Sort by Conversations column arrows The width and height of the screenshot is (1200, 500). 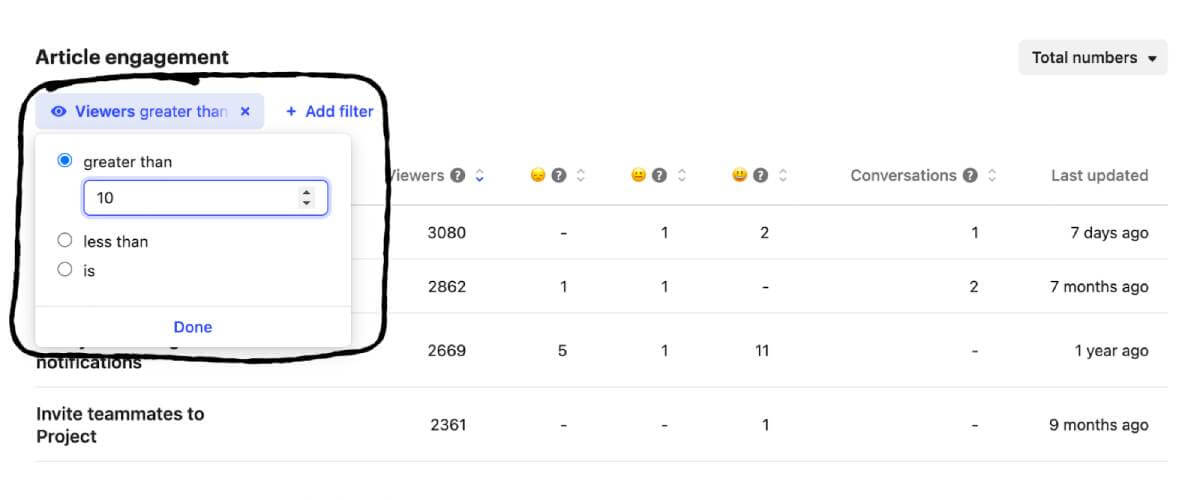pyautogui.click(x=992, y=176)
